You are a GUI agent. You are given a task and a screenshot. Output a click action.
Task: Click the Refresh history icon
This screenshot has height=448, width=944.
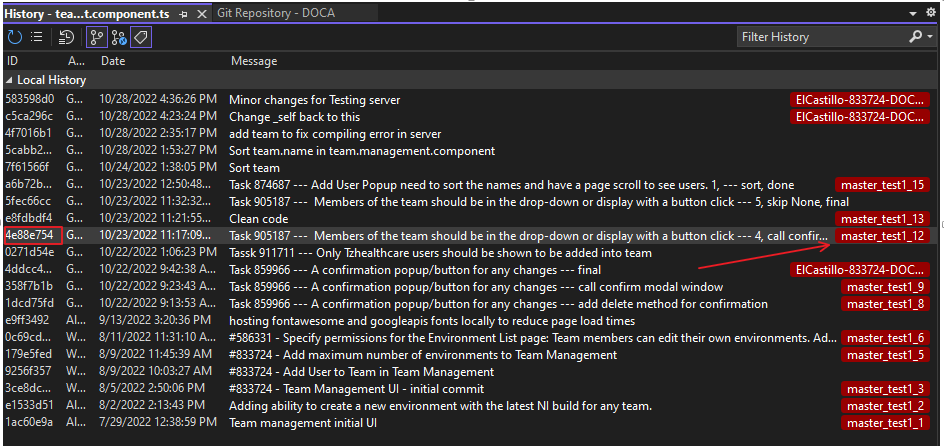click(x=15, y=37)
